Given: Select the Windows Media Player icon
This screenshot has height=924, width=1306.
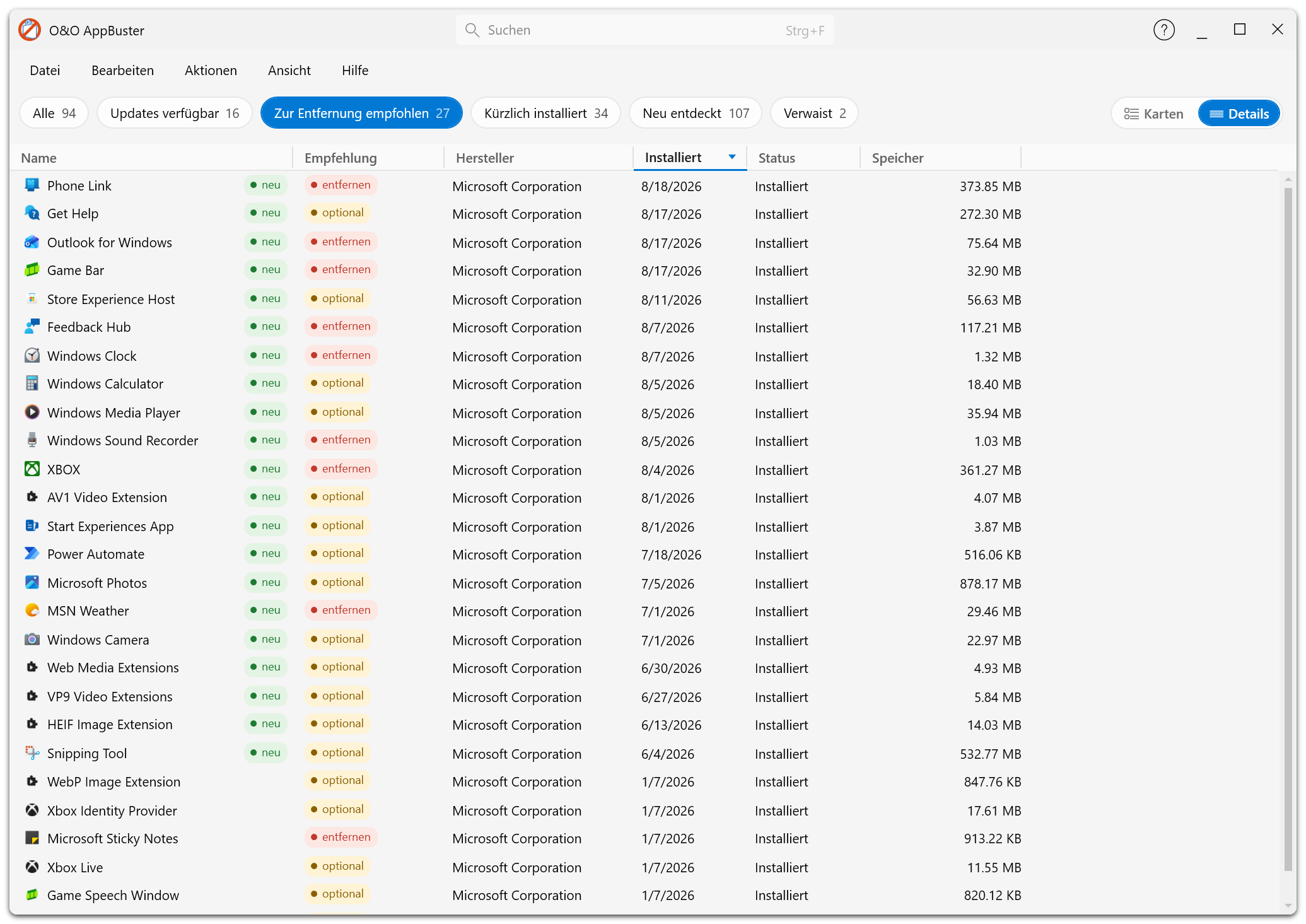Looking at the screenshot, I should coord(32,412).
